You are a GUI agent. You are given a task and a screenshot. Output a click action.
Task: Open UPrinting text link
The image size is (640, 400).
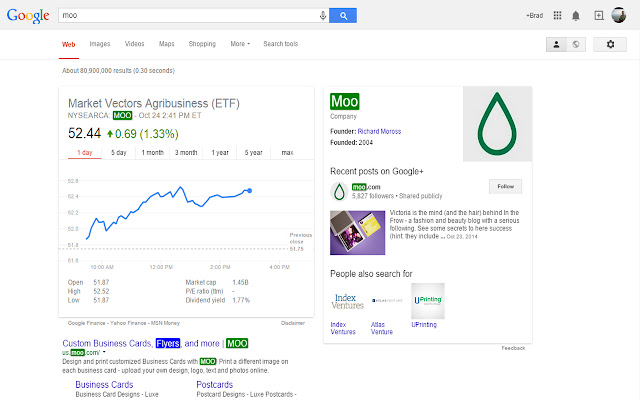point(424,324)
